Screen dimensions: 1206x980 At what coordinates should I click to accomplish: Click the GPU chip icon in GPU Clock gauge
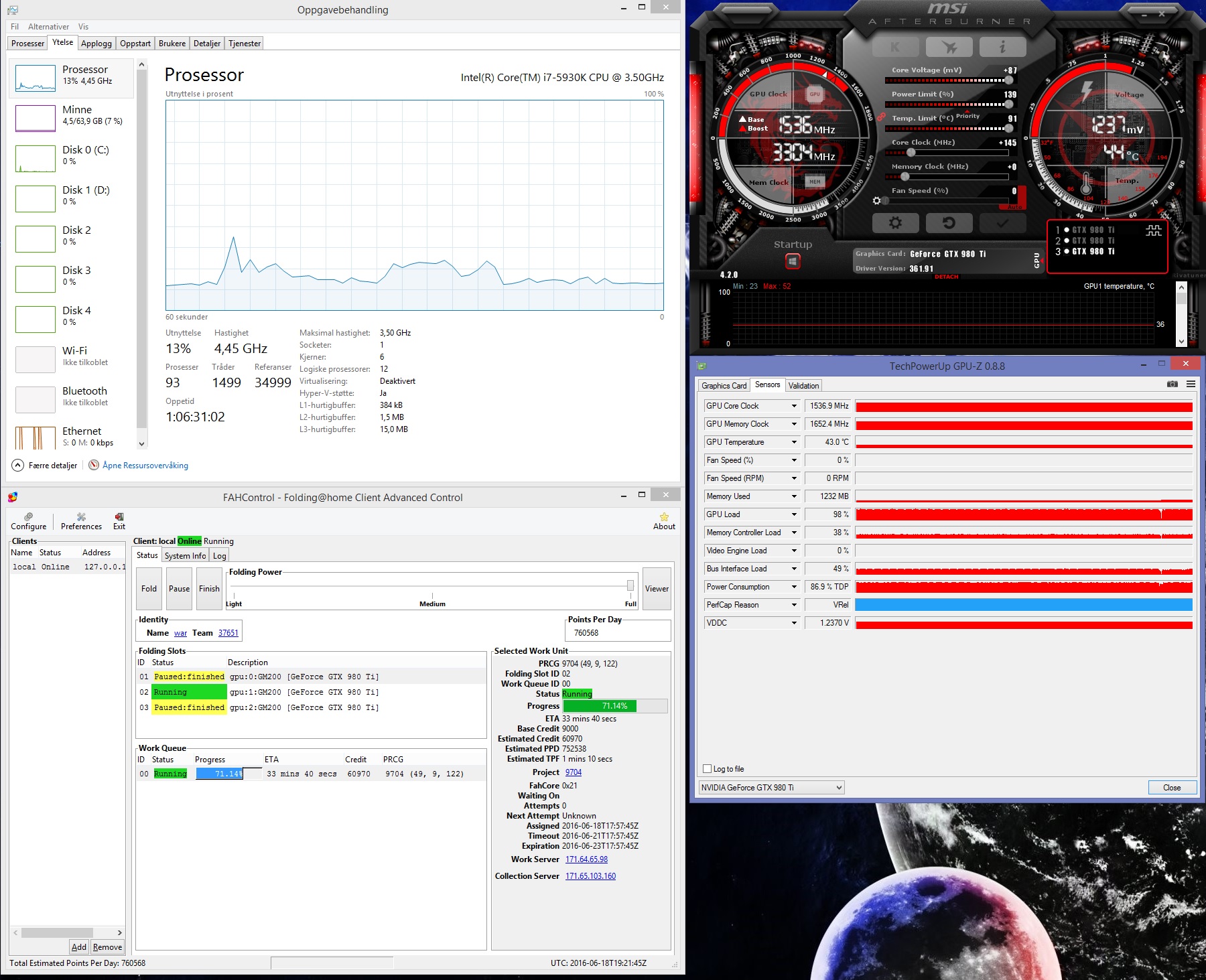(815, 94)
